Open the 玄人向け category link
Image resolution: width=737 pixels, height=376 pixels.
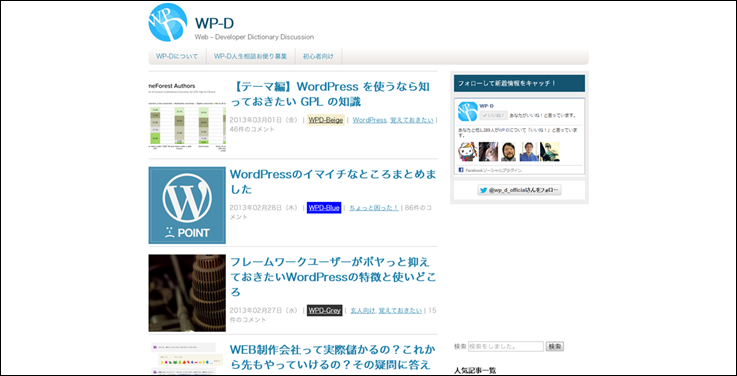[363, 311]
